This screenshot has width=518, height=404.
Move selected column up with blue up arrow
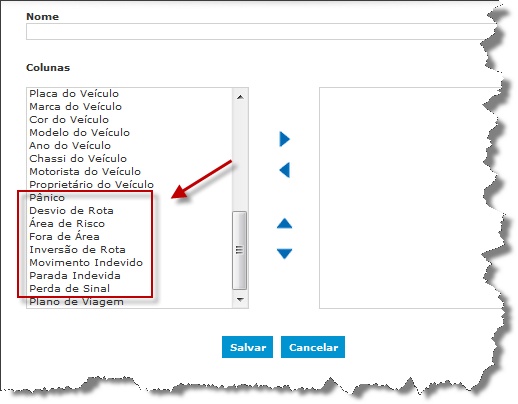coord(284,224)
